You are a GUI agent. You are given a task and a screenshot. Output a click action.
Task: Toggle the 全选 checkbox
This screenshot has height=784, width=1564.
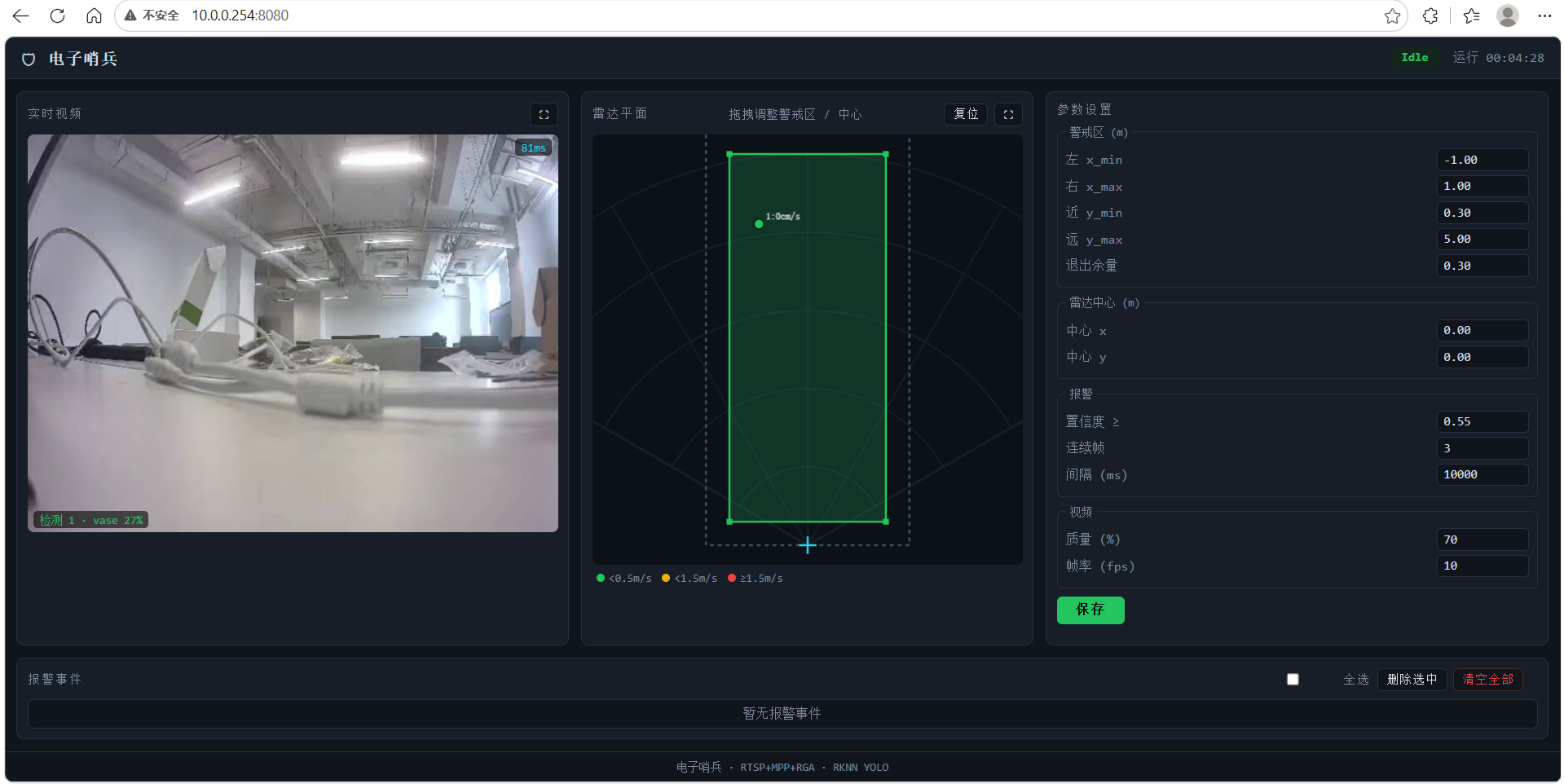1293,679
